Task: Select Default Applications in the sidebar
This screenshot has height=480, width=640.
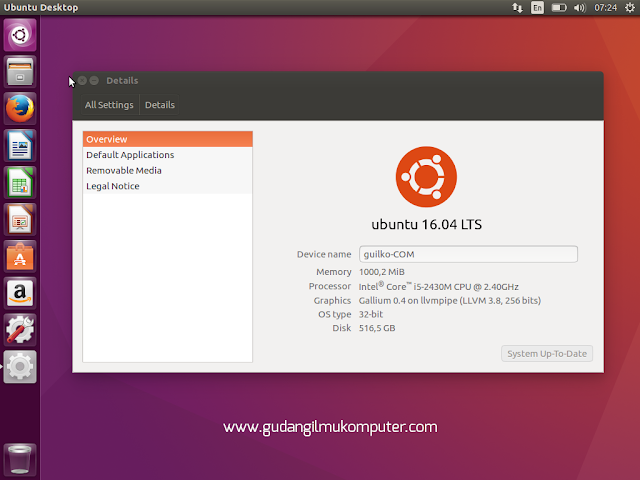Action: tap(167, 155)
